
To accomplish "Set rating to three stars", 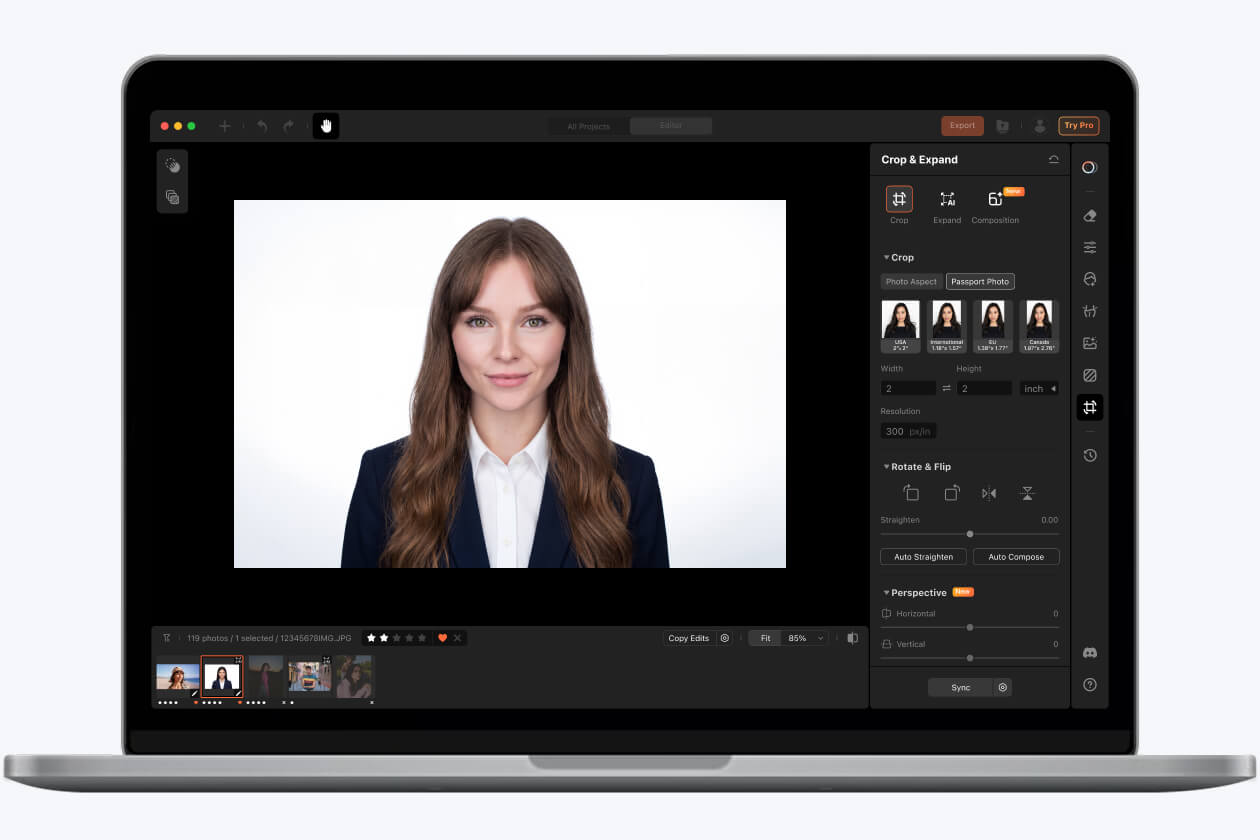I will 397,638.
